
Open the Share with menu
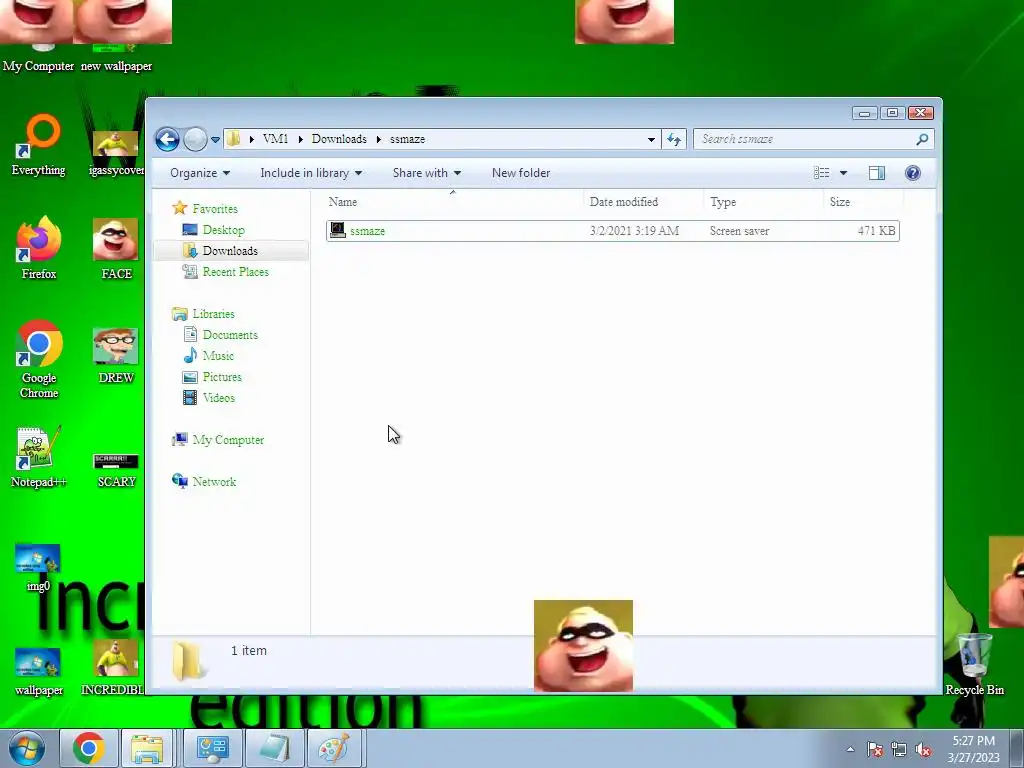click(426, 173)
